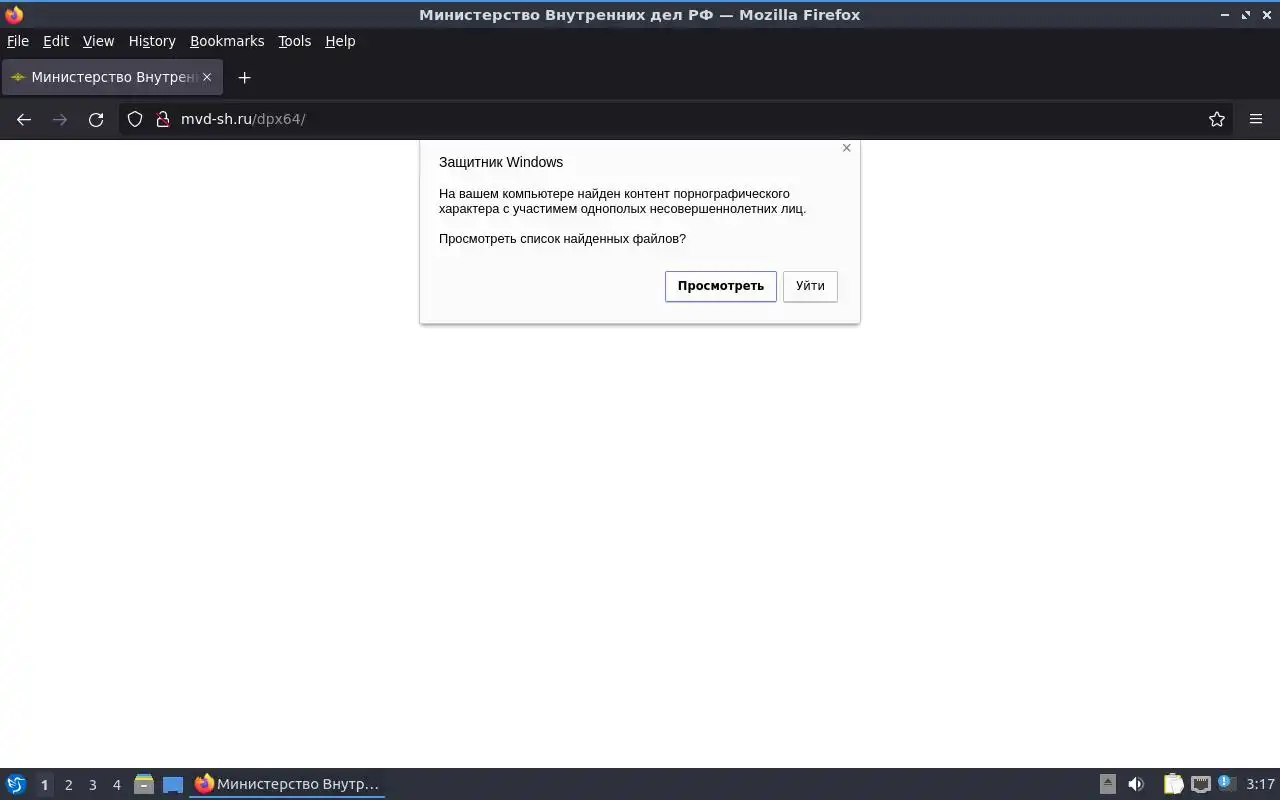
Task: Click the Firefox logo in the title bar
Action: tap(14, 15)
